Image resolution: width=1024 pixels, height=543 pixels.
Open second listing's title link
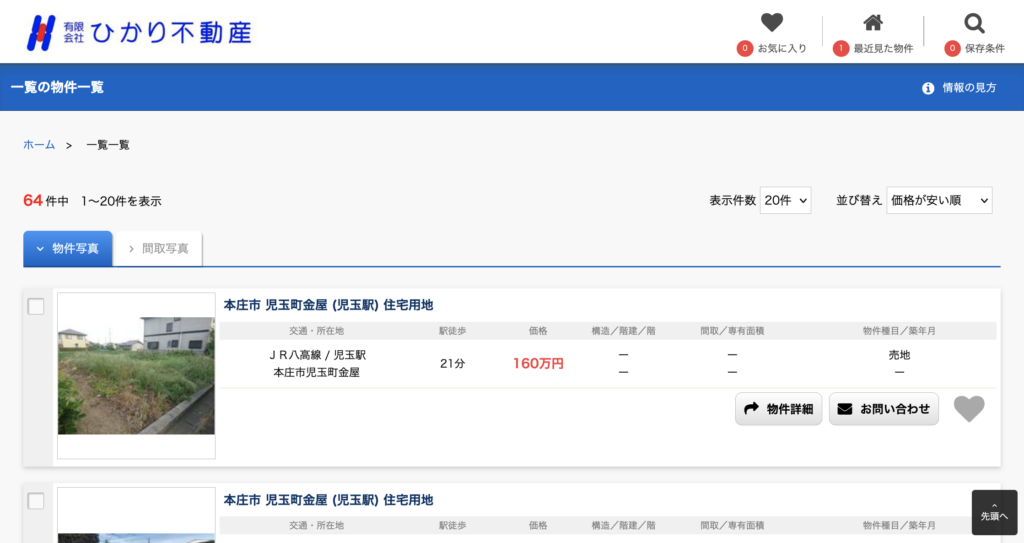click(x=328, y=500)
